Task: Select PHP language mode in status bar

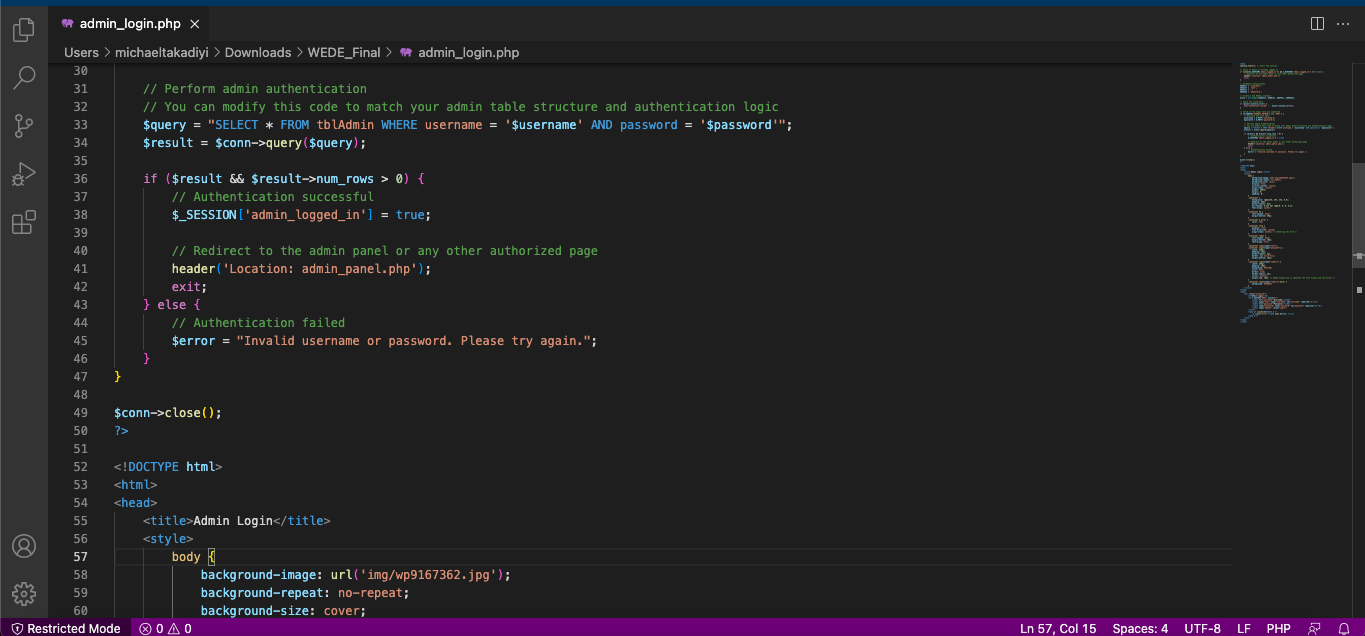Action: 1278,628
